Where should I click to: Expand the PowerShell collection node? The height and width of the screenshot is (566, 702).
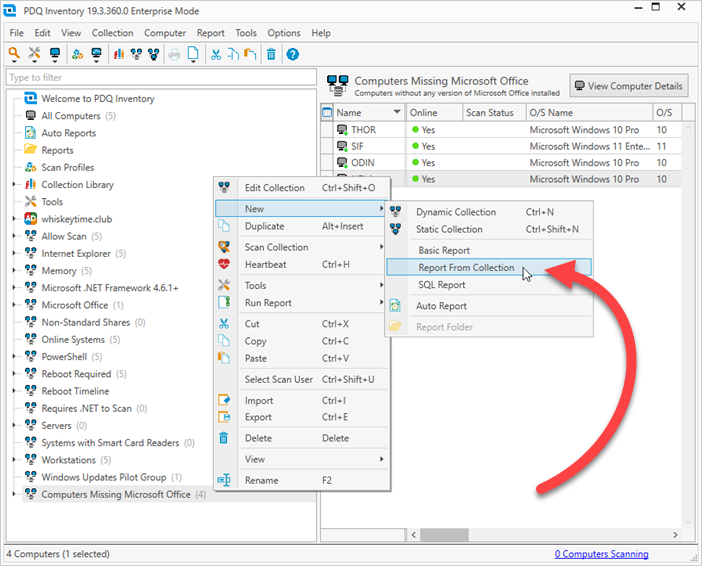pyautogui.click(x=14, y=356)
